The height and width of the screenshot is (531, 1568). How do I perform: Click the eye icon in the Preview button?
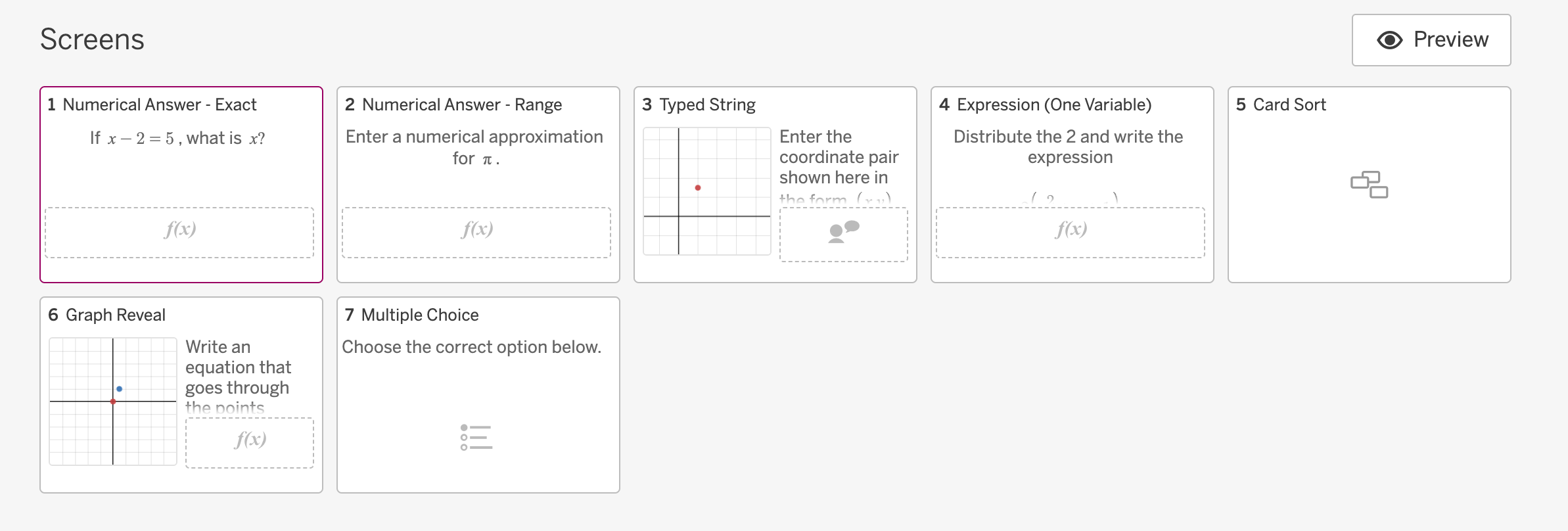(x=1389, y=40)
